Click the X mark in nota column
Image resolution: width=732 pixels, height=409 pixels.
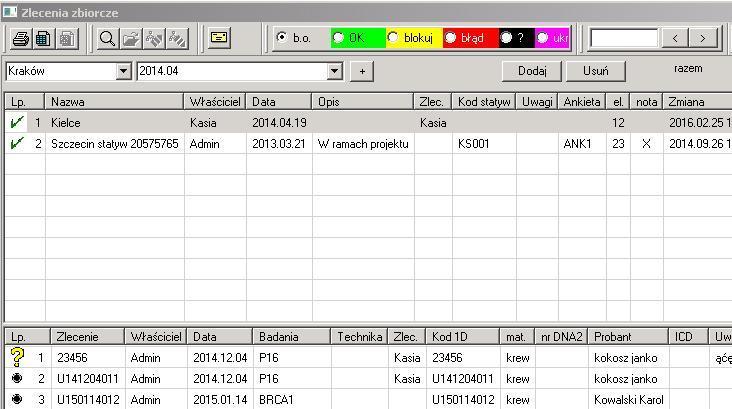pos(646,143)
